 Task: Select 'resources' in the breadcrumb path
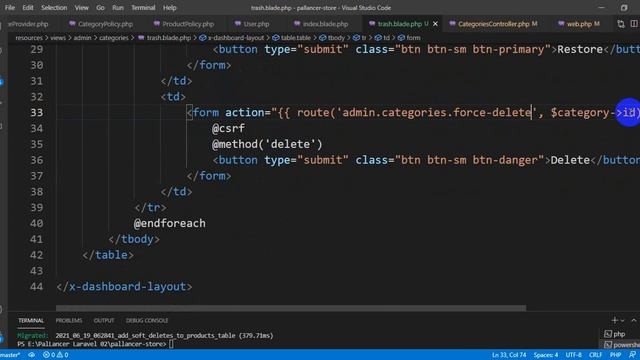(29, 38)
